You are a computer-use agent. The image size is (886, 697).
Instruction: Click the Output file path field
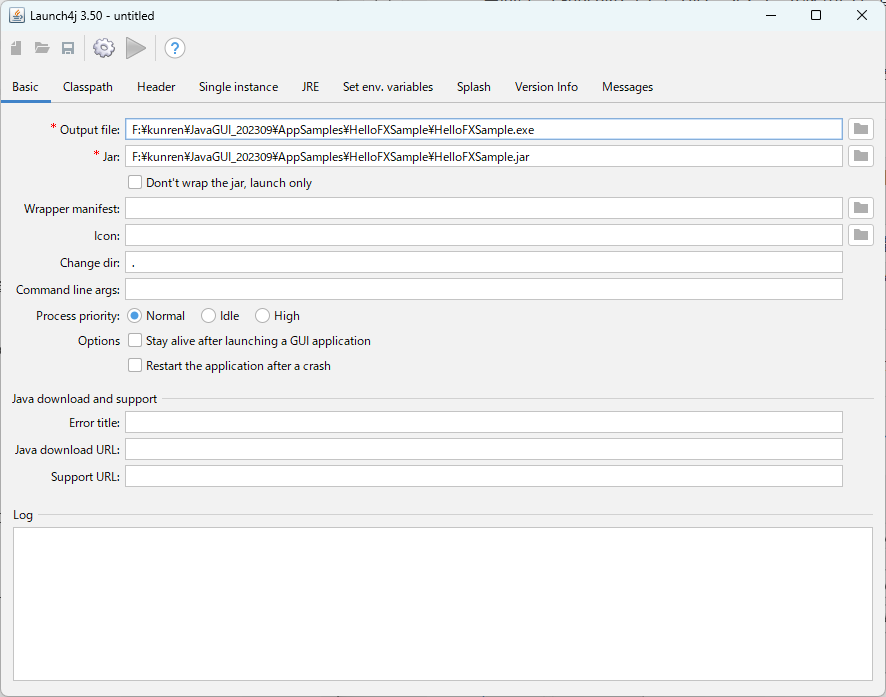[484, 129]
